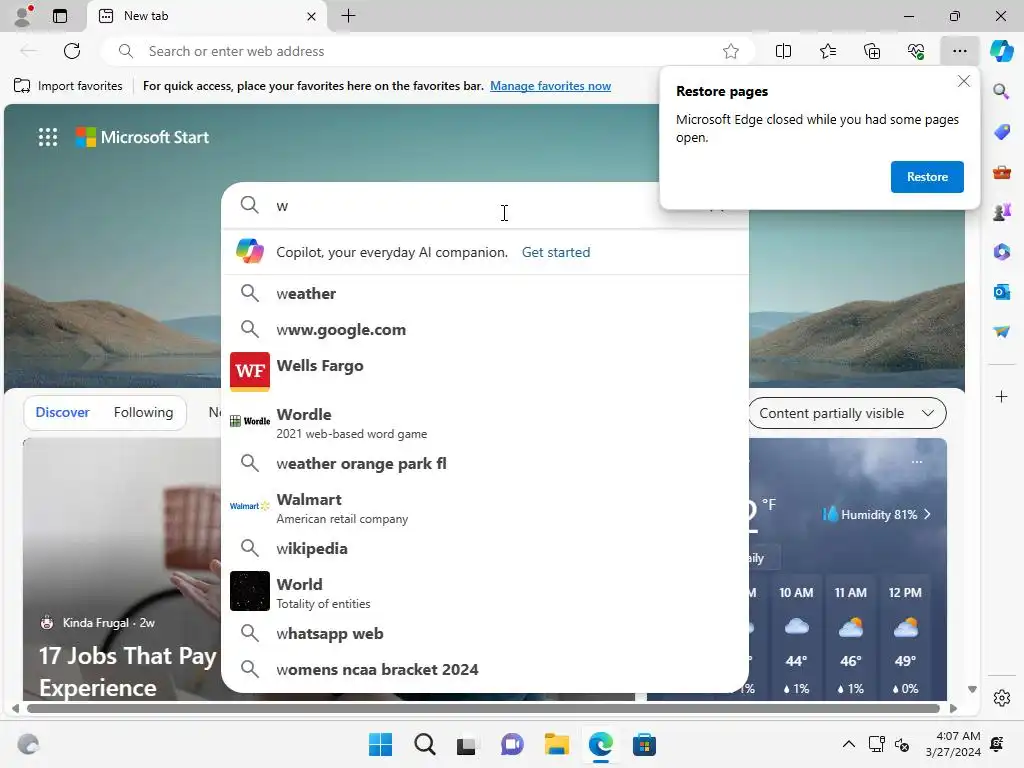Open the Collections icon
Viewport: 1024px width, 768px height.
coord(872,51)
